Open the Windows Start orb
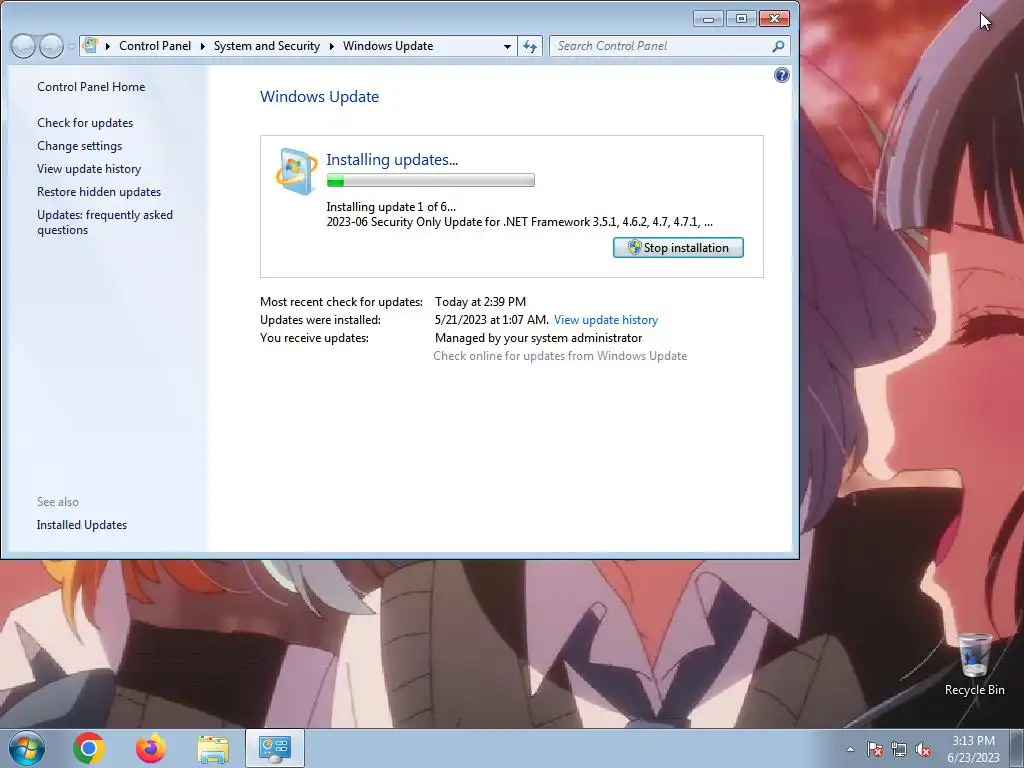Viewport: 1024px width, 768px height. [27, 748]
